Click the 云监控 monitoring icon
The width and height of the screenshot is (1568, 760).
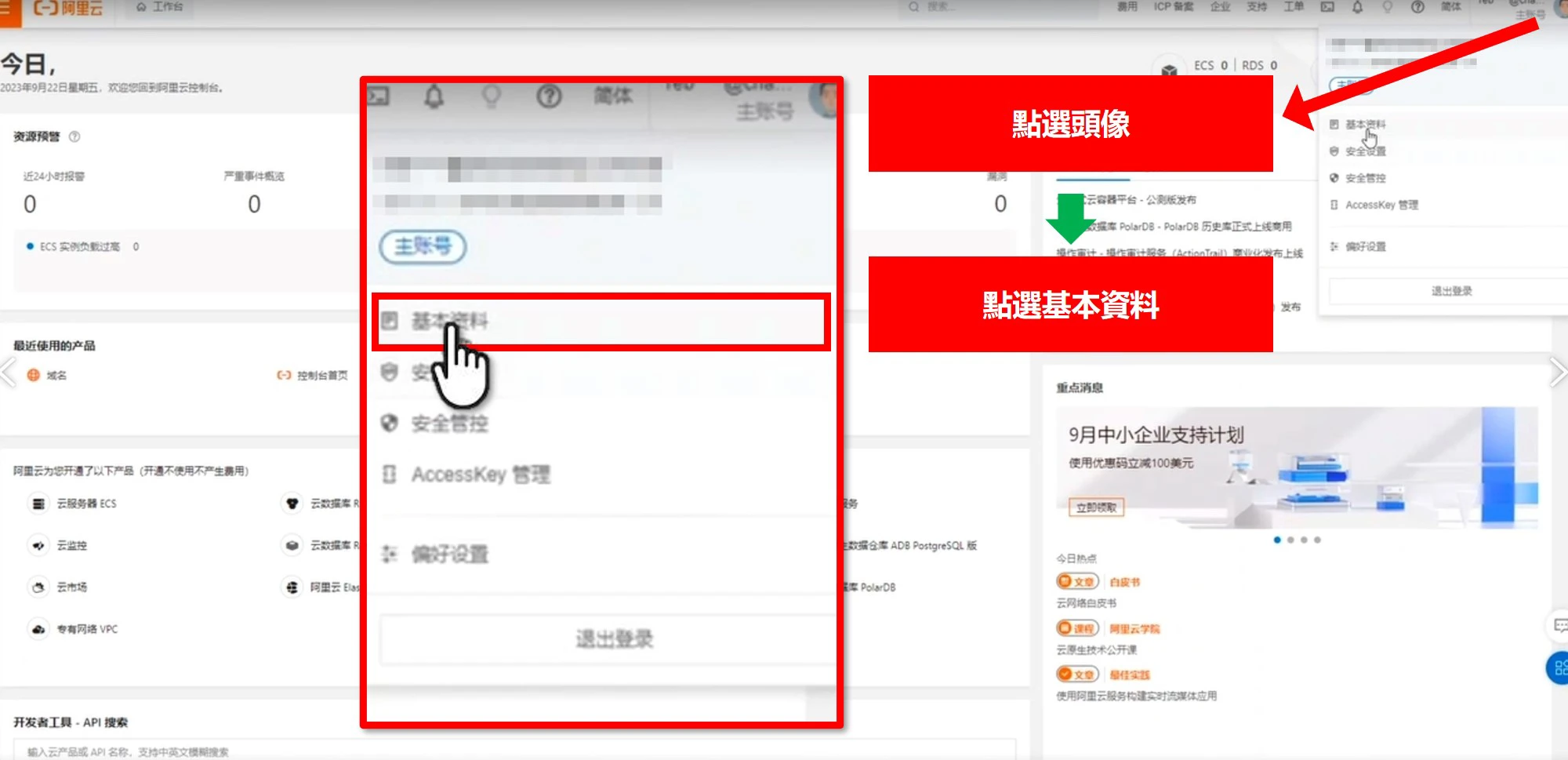coord(38,545)
